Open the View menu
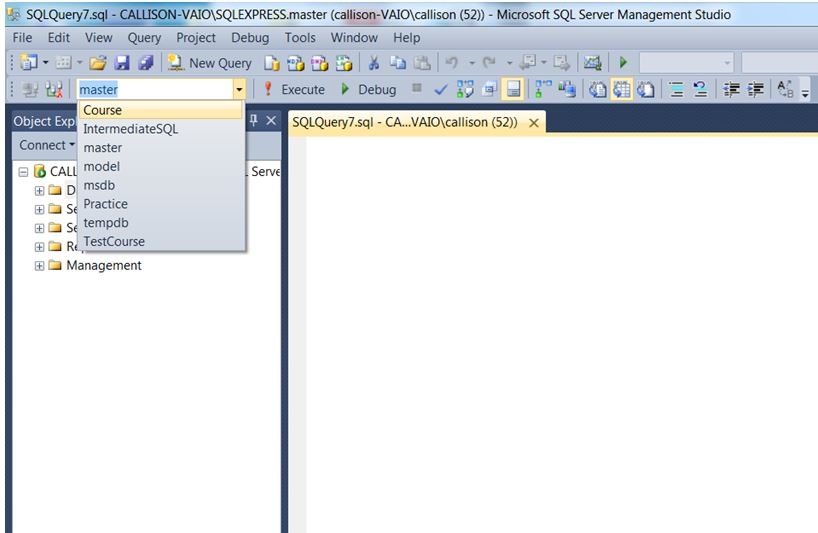 pyautogui.click(x=99, y=38)
